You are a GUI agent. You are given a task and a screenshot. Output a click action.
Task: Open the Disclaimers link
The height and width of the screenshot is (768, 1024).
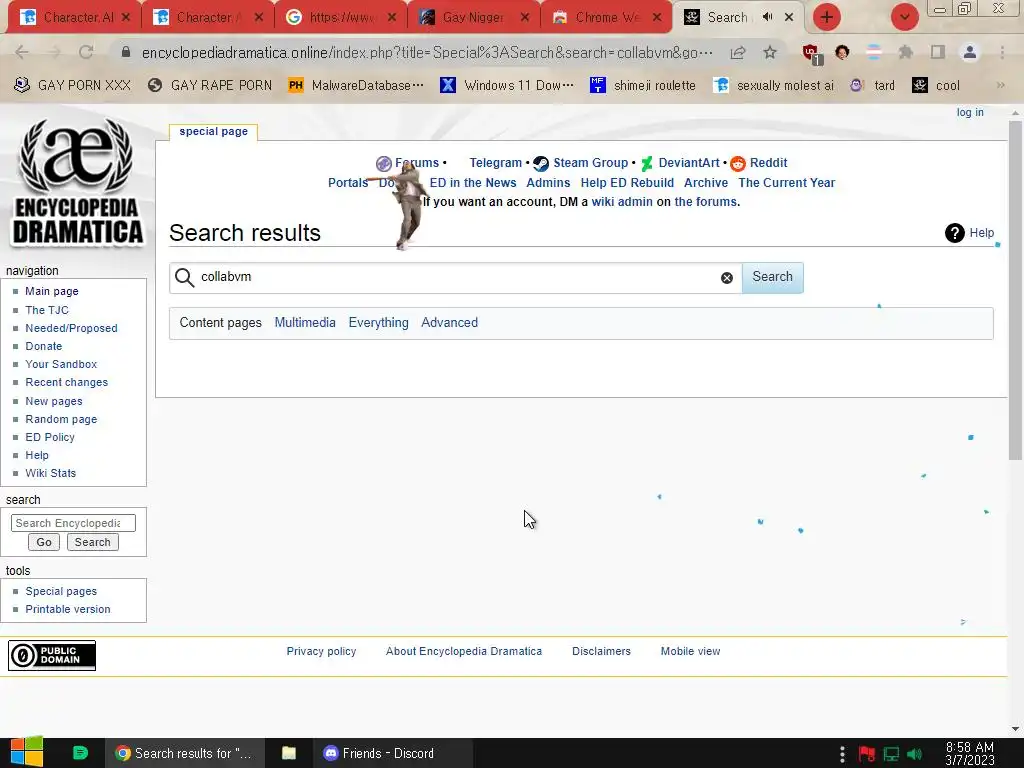(601, 651)
